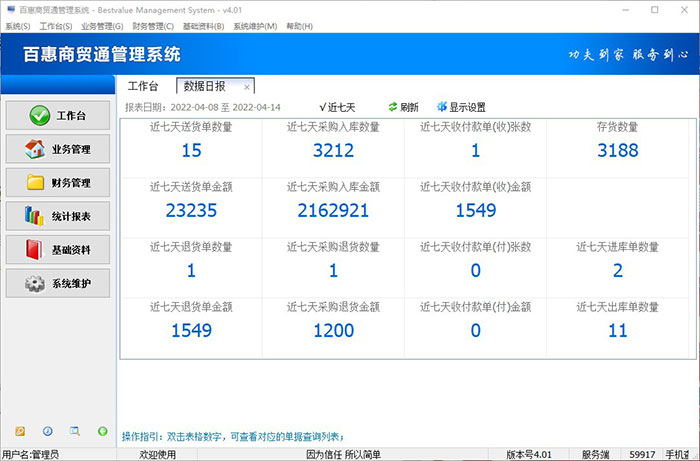The height and width of the screenshot is (461, 700).
Task: Click the red book 基础资料 icon
Action: [35, 250]
